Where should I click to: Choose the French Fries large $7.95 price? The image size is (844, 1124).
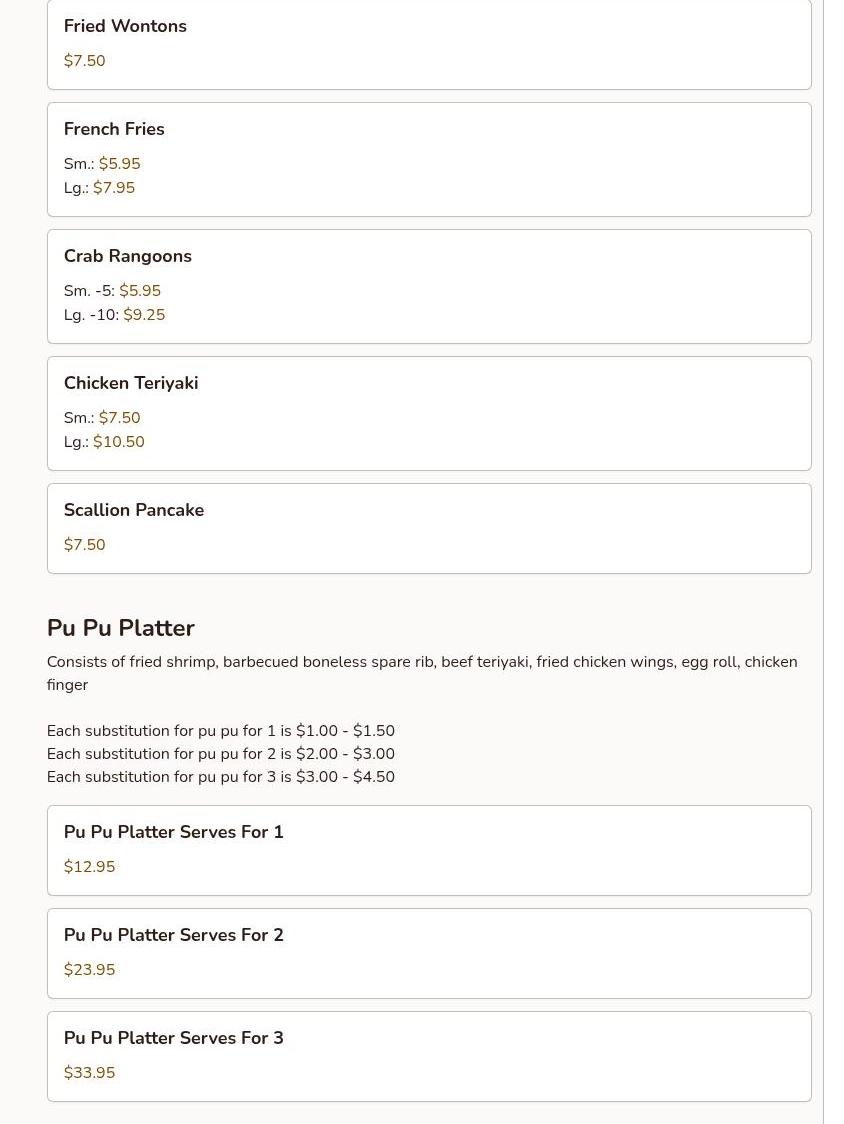(114, 188)
